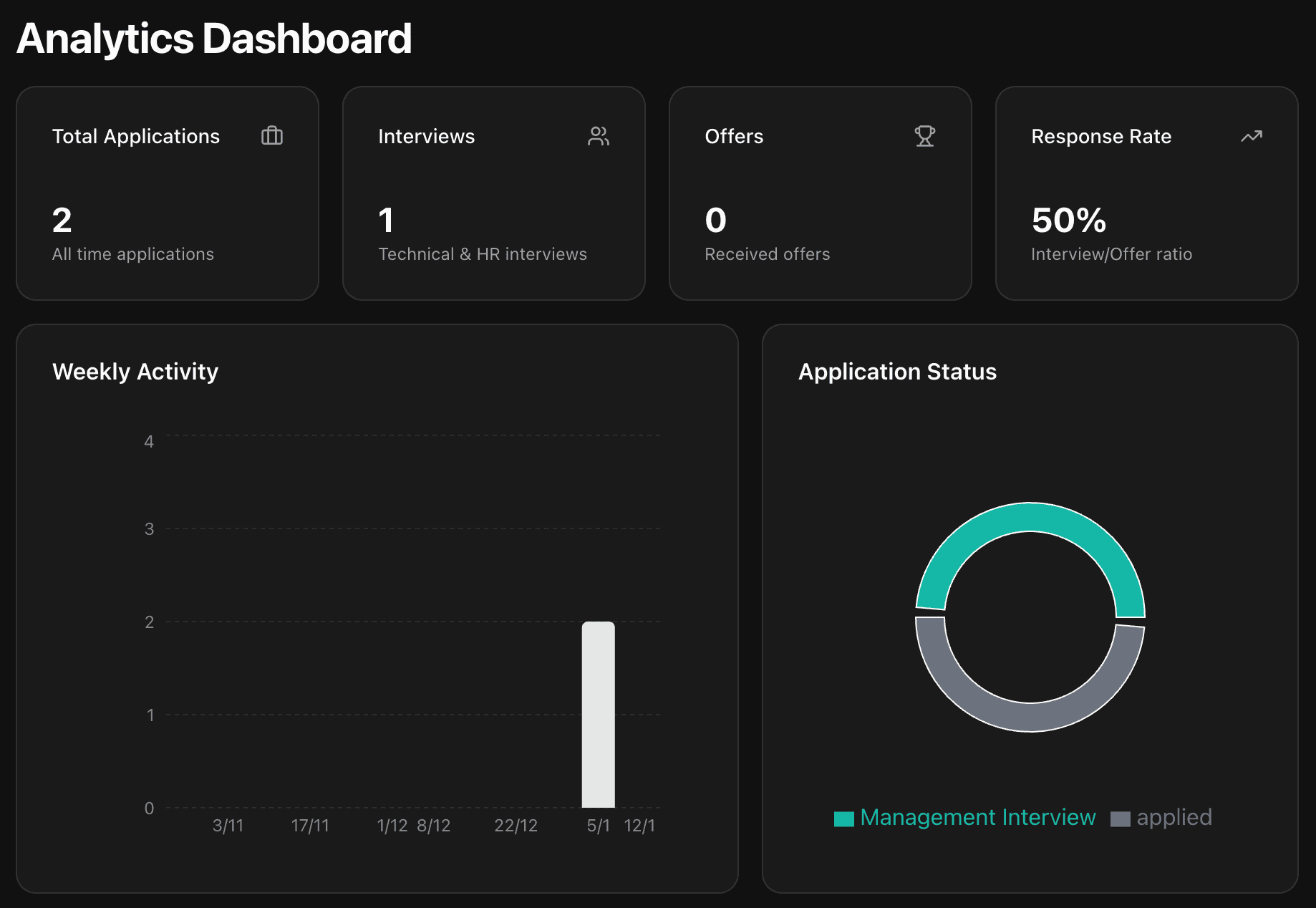1316x908 pixels.
Task: Click the 3/11 axis label
Action: point(228,825)
